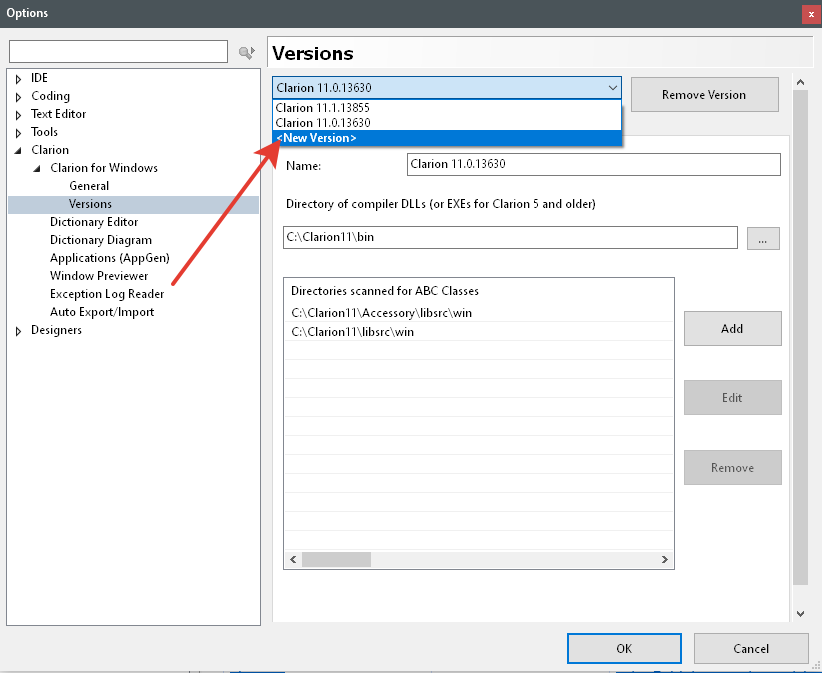The height and width of the screenshot is (673, 822).
Task: Choose Clarion 11.1.13855 in dropdown list
Action: coord(323,108)
